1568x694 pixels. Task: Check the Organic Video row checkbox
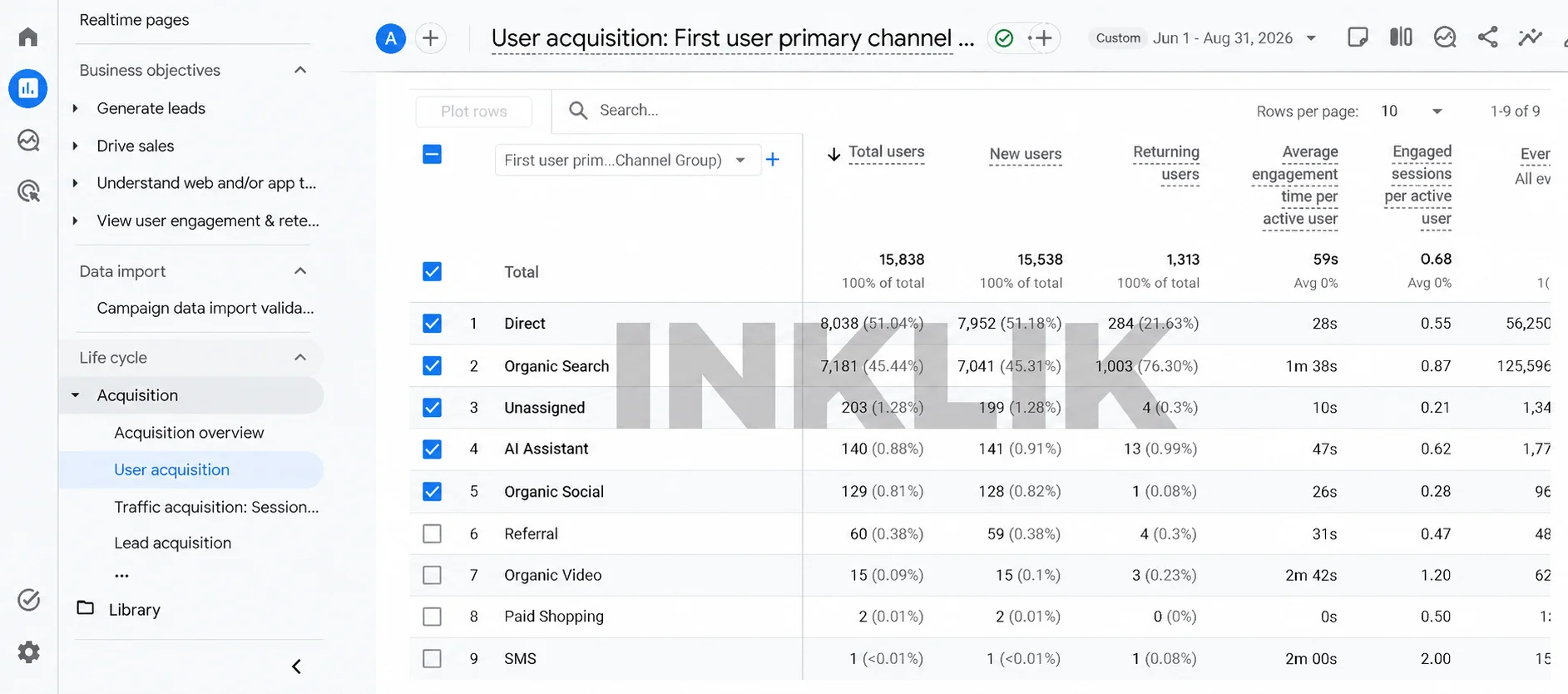point(432,575)
